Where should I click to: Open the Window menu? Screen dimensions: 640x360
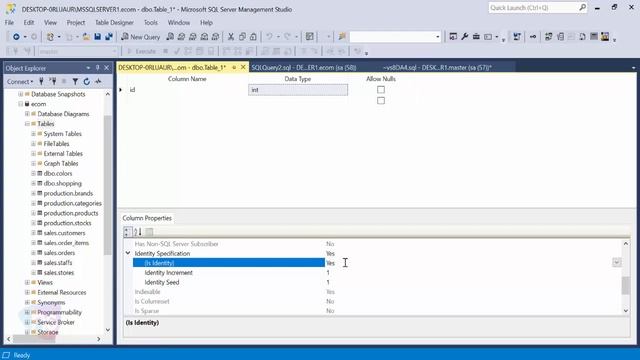pyautogui.click(x=179, y=22)
